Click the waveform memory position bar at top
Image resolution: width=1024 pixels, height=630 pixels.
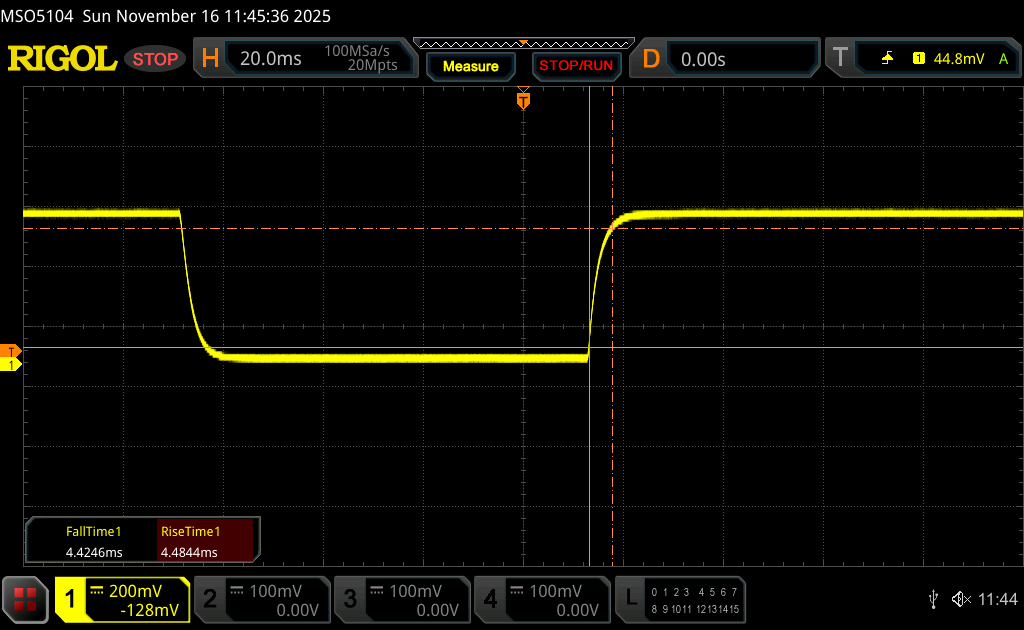(523, 43)
